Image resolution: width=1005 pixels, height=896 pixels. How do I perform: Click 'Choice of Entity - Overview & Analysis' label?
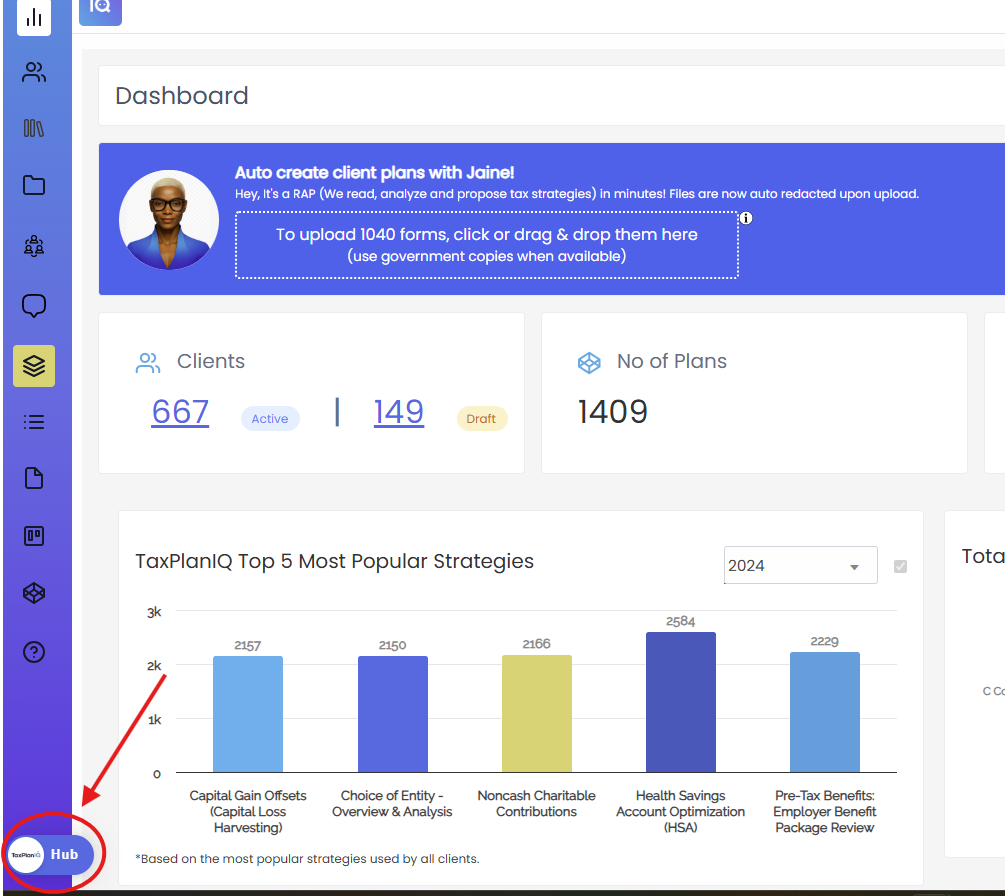pyautogui.click(x=392, y=804)
